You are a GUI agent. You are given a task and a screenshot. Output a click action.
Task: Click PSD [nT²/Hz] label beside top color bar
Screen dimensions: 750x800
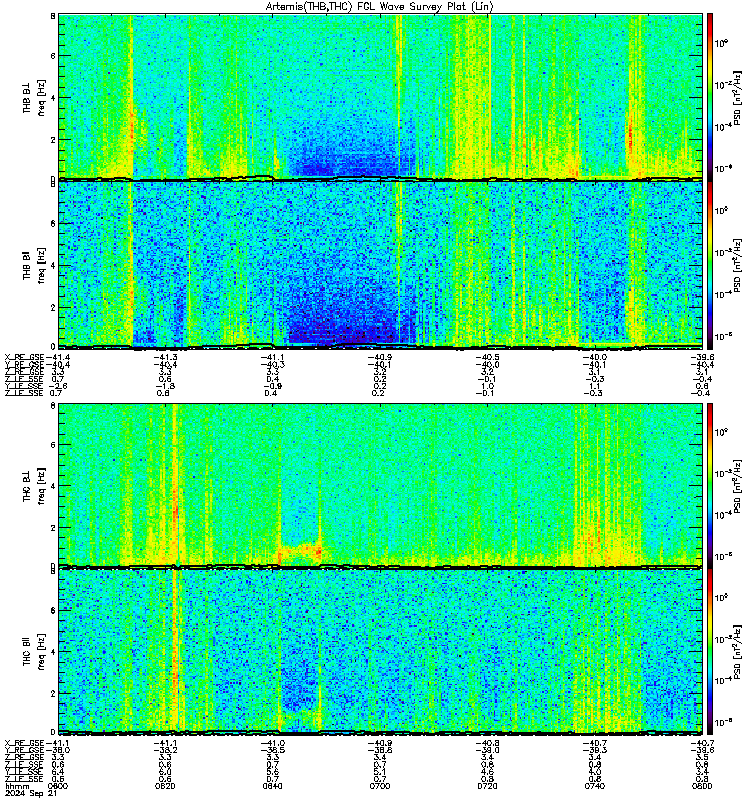[x=737, y=97]
